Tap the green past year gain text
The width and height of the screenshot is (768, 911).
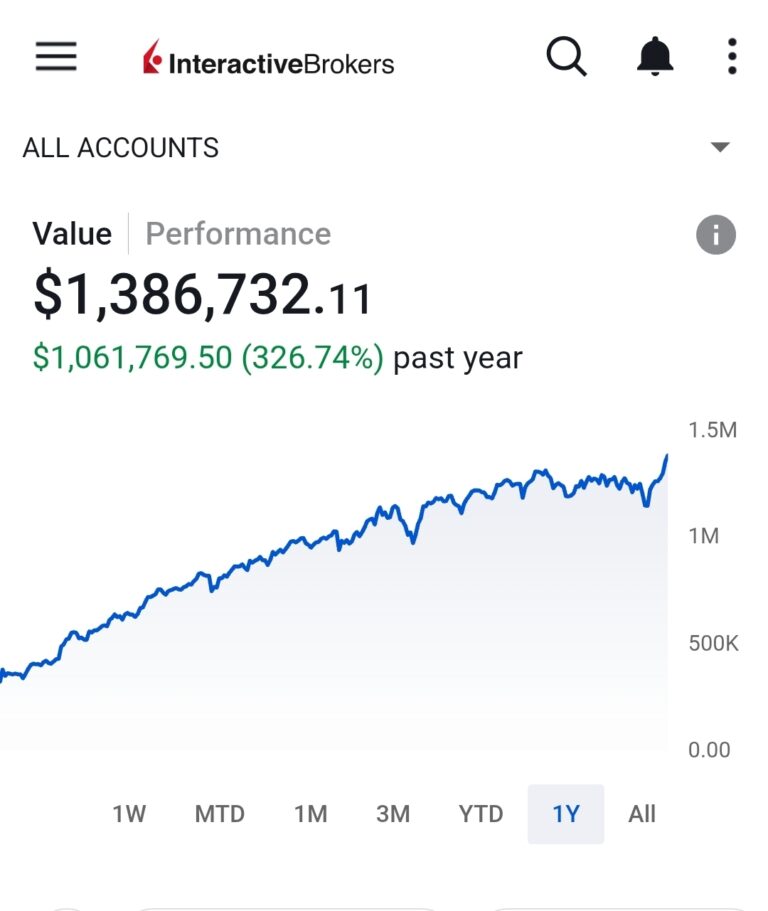pyautogui.click(x=208, y=358)
